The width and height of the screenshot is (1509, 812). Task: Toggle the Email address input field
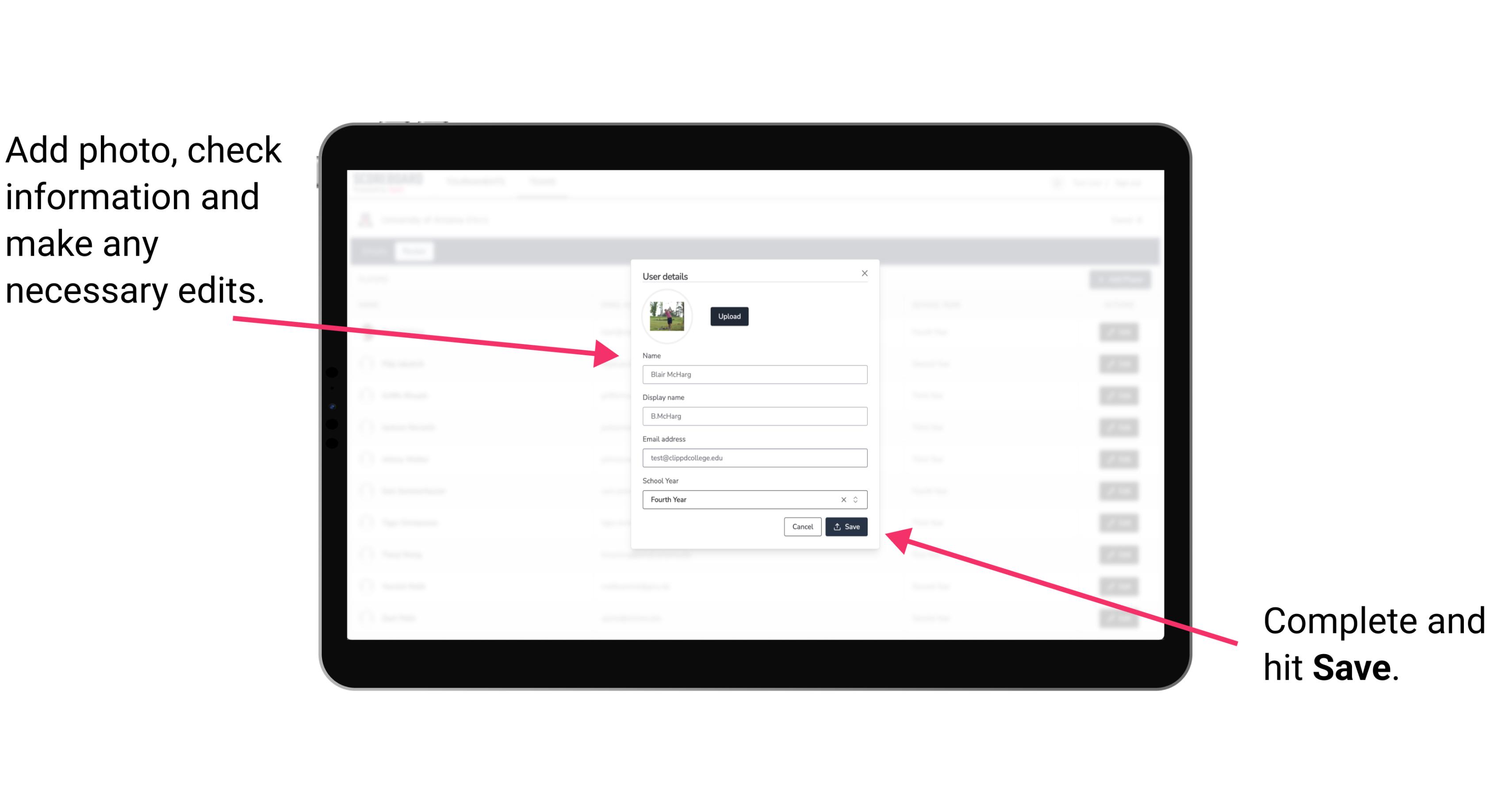point(754,458)
